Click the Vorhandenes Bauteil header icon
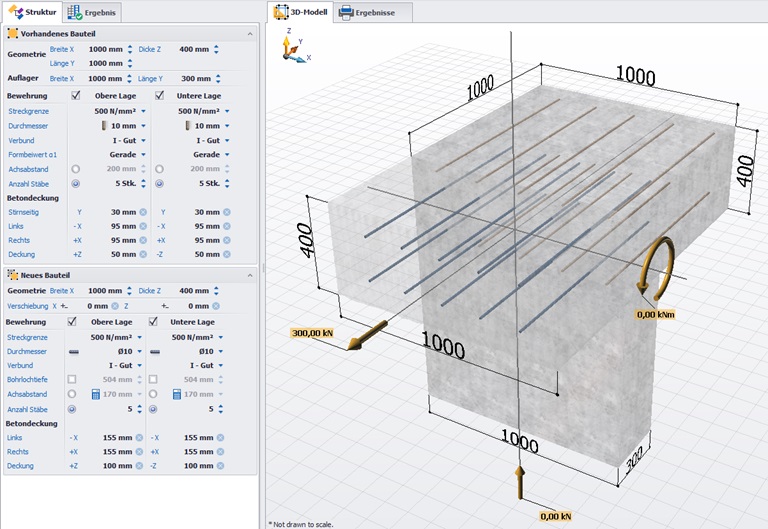This screenshot has width=768, height=529. (x=13, y=33)
